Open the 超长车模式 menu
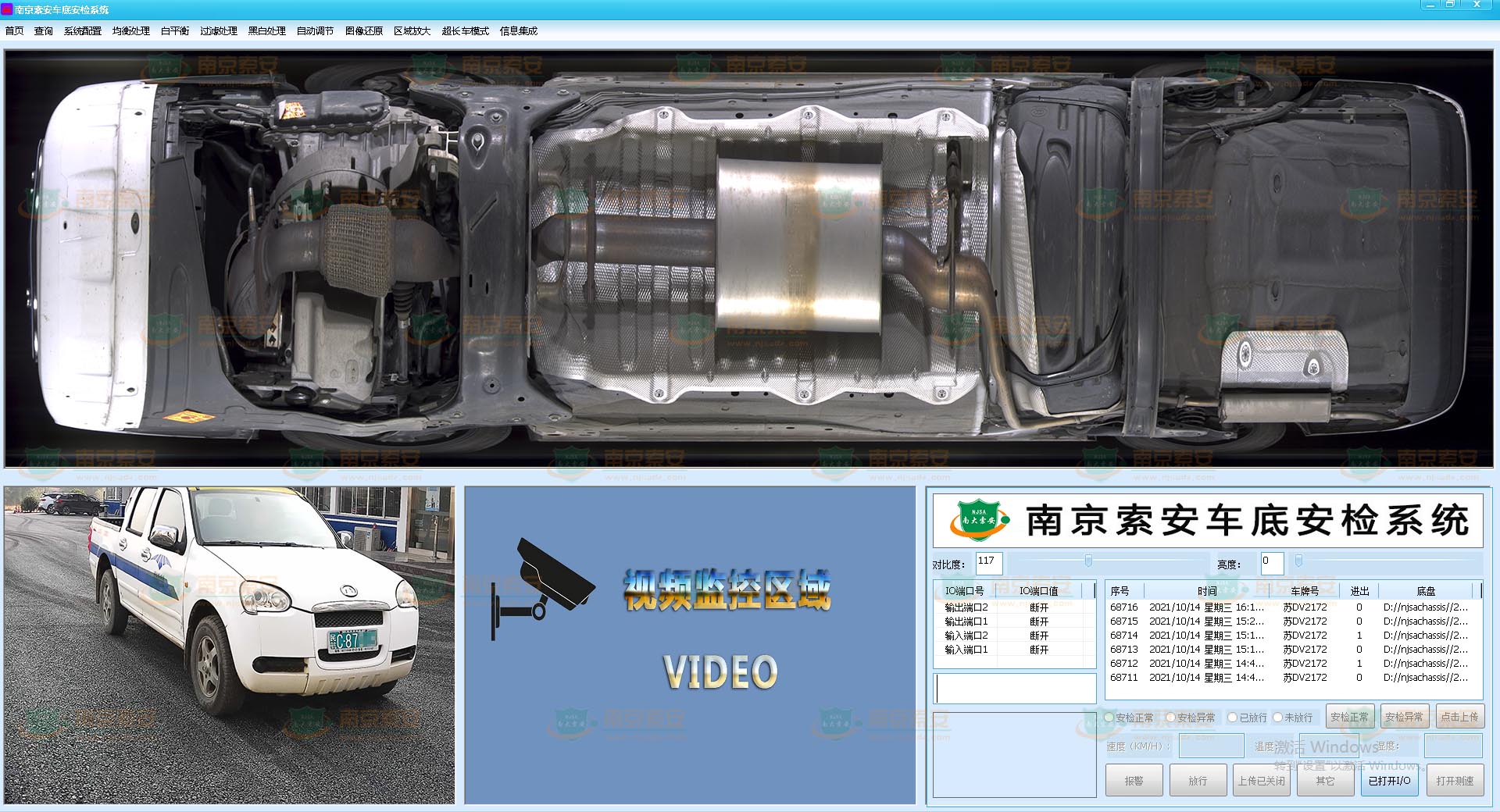Screen dimensions: 1500x812 click(465, 31)
